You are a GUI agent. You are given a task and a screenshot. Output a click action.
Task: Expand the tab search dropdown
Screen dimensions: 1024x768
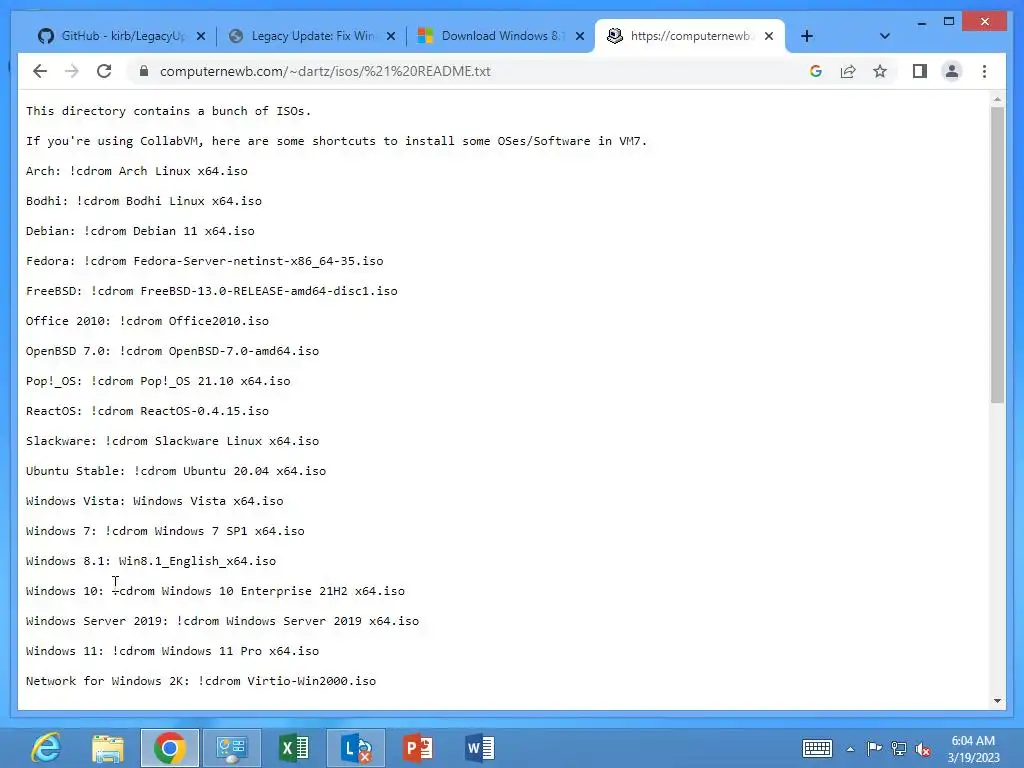[884, 36]
